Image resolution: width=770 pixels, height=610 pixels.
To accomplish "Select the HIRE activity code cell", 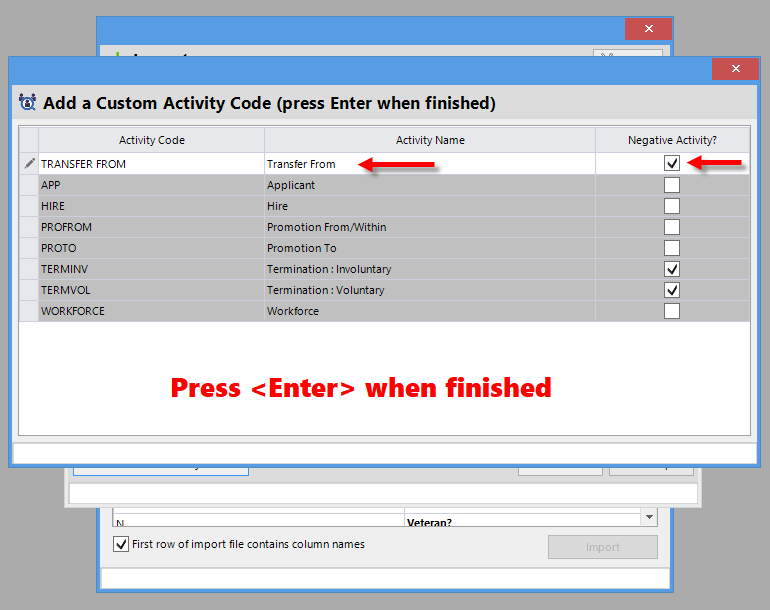I will pyautogui.click(x=151, y=206).
